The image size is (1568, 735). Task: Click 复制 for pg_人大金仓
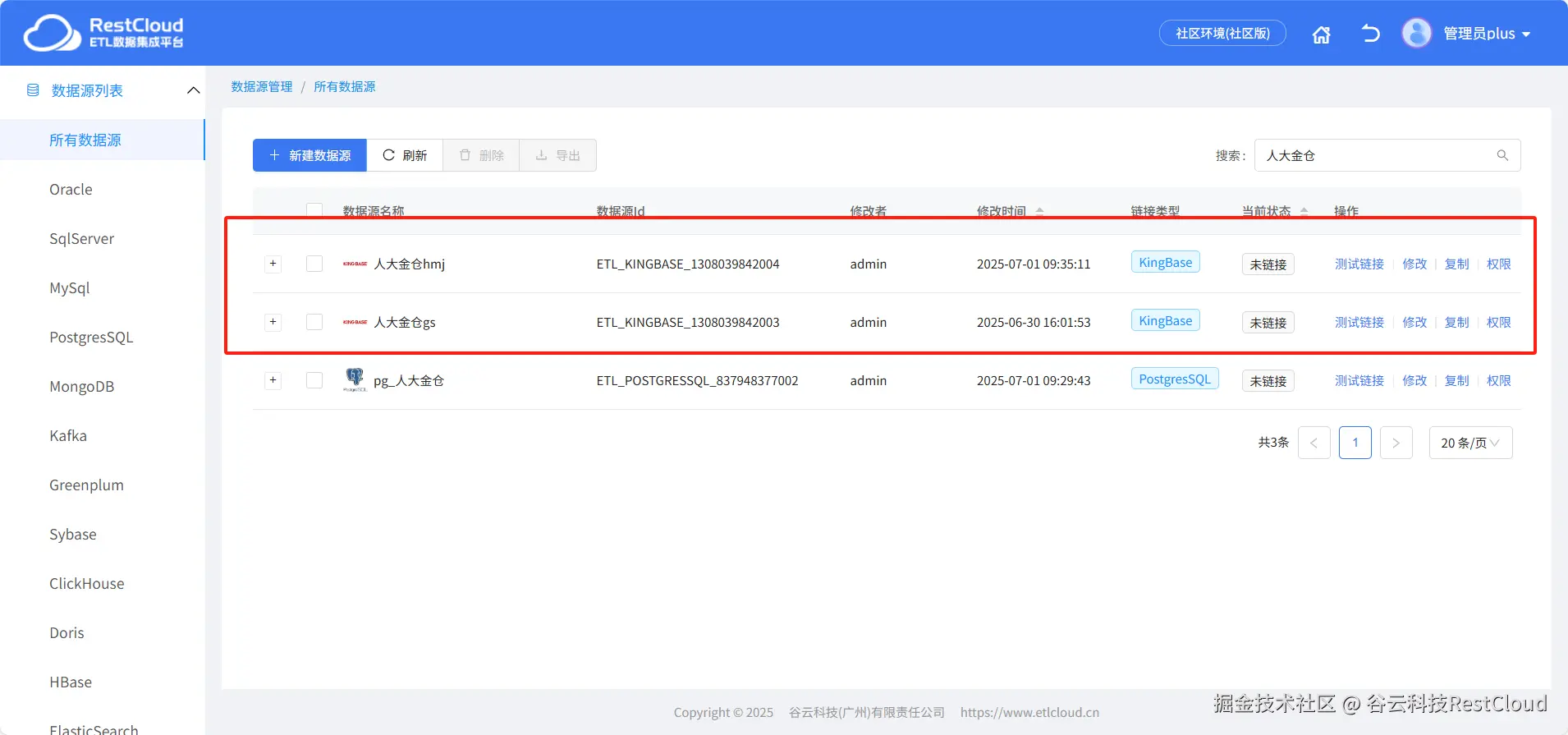point(1457,380)
